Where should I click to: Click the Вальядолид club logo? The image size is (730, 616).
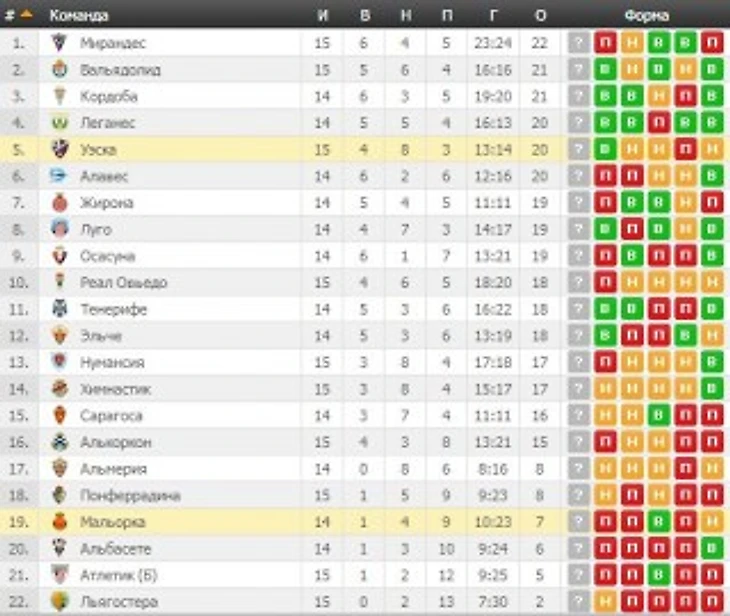(60, 69)
